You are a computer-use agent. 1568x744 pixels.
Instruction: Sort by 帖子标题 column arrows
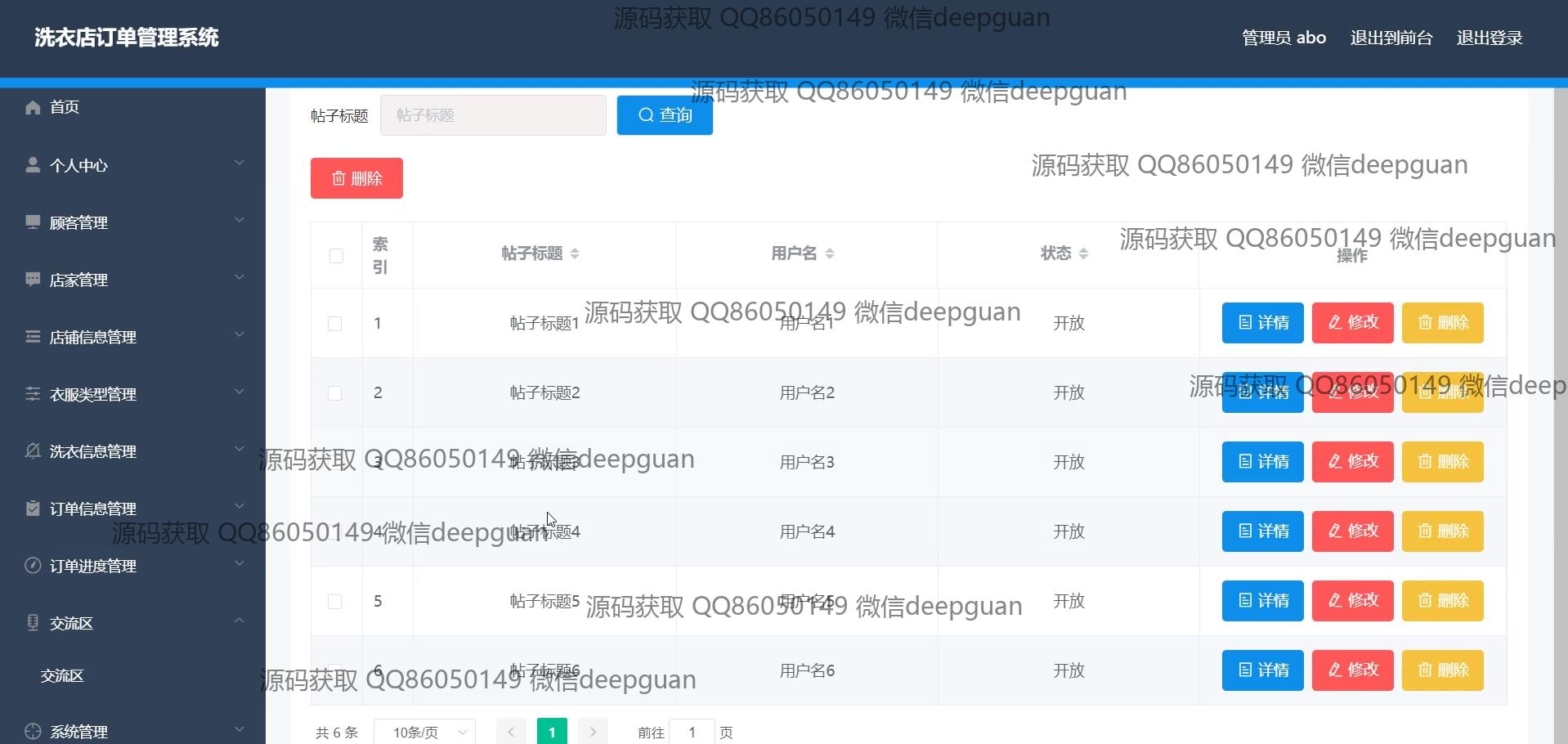(x=575, y=254)
